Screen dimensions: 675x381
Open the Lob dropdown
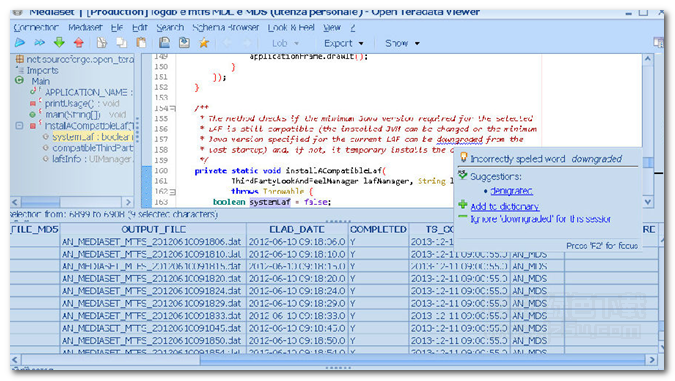[285, 43]
